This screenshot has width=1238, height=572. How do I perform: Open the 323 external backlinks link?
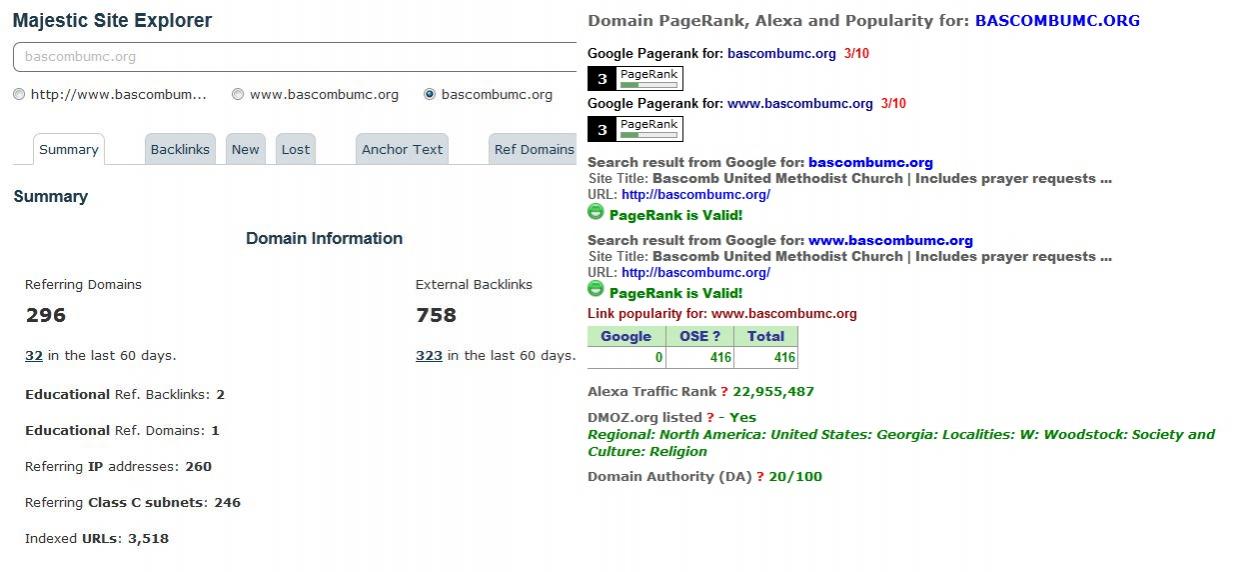tap(429, 355)
